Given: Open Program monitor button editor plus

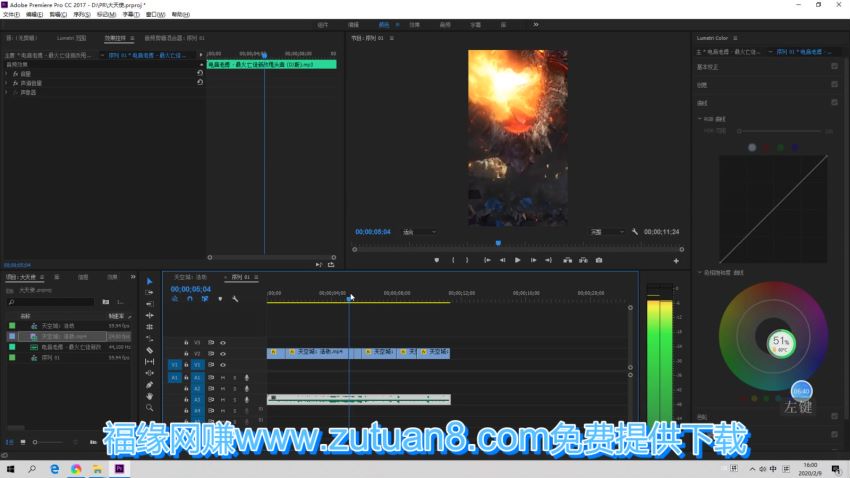Looking at the screenshot, I should (676, 261).
